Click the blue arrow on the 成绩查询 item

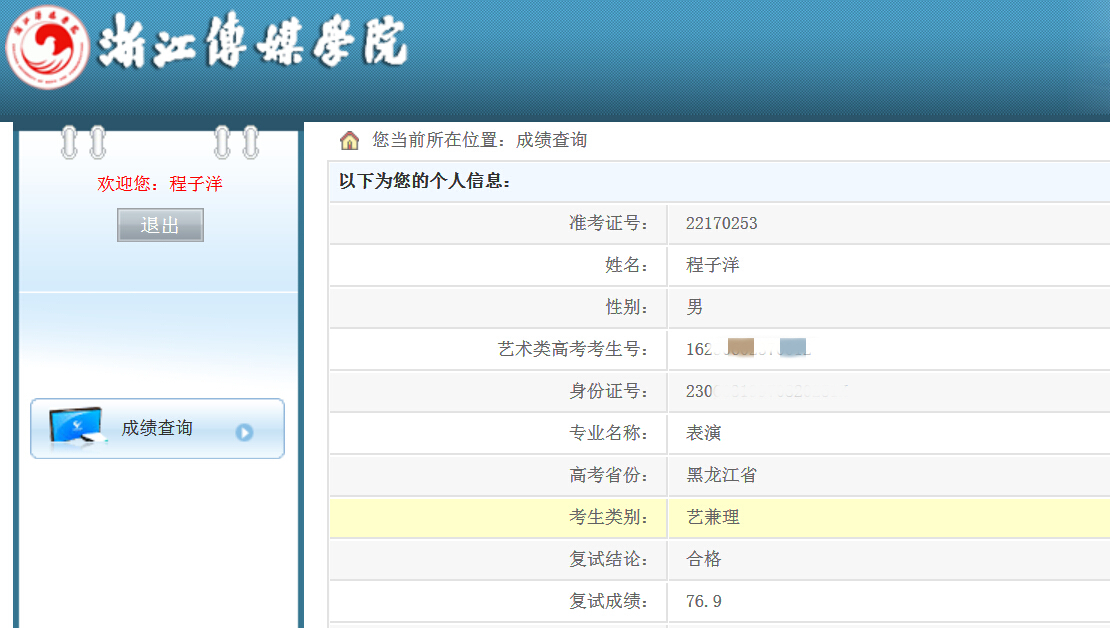244,432
